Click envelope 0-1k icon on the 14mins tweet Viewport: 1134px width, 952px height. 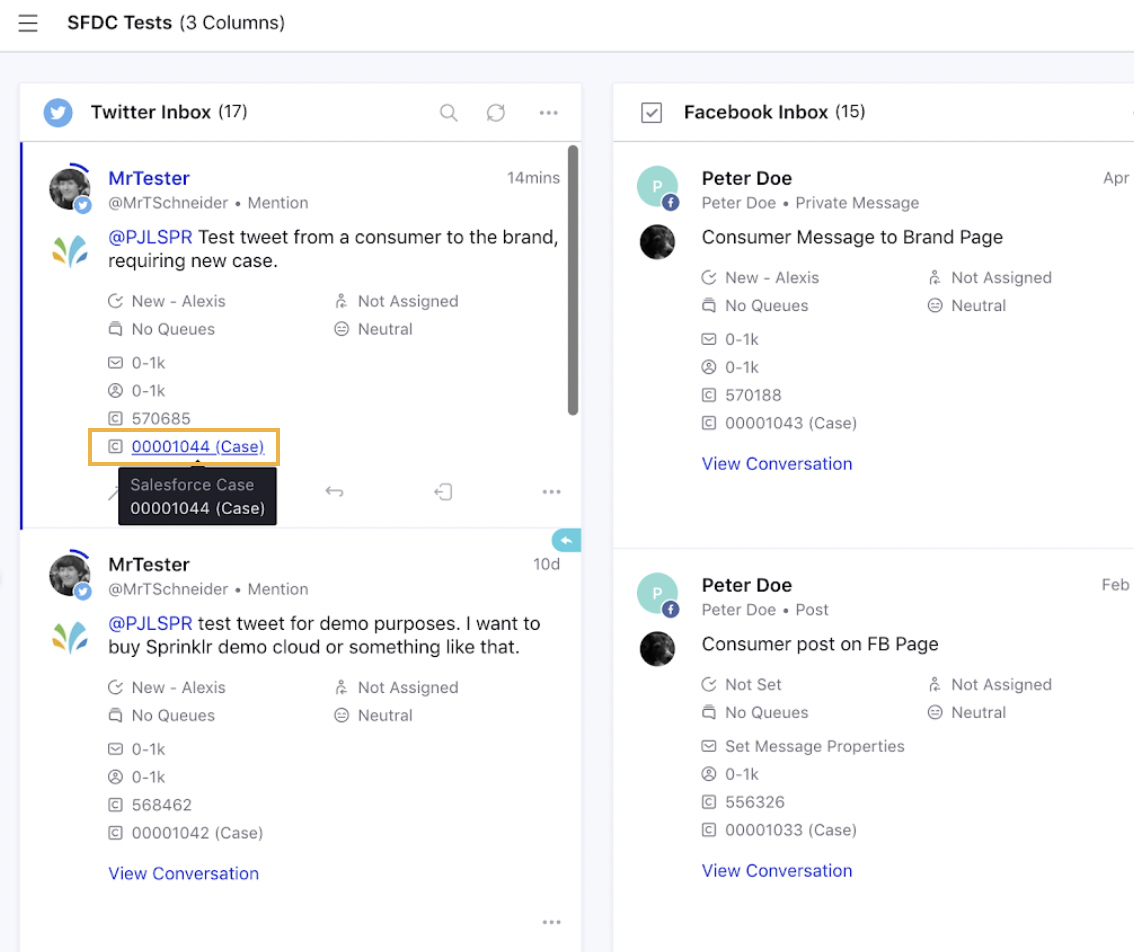click(115, 363)
